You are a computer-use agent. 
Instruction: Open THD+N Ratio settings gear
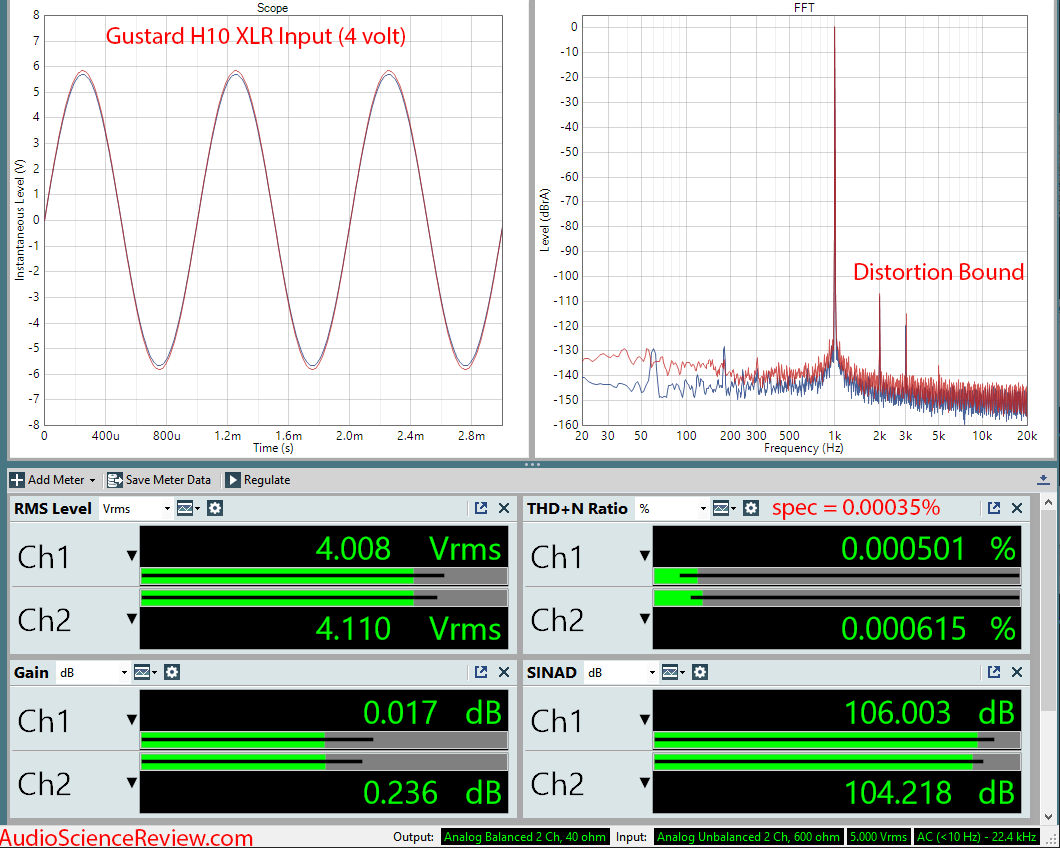pos(751,509)
